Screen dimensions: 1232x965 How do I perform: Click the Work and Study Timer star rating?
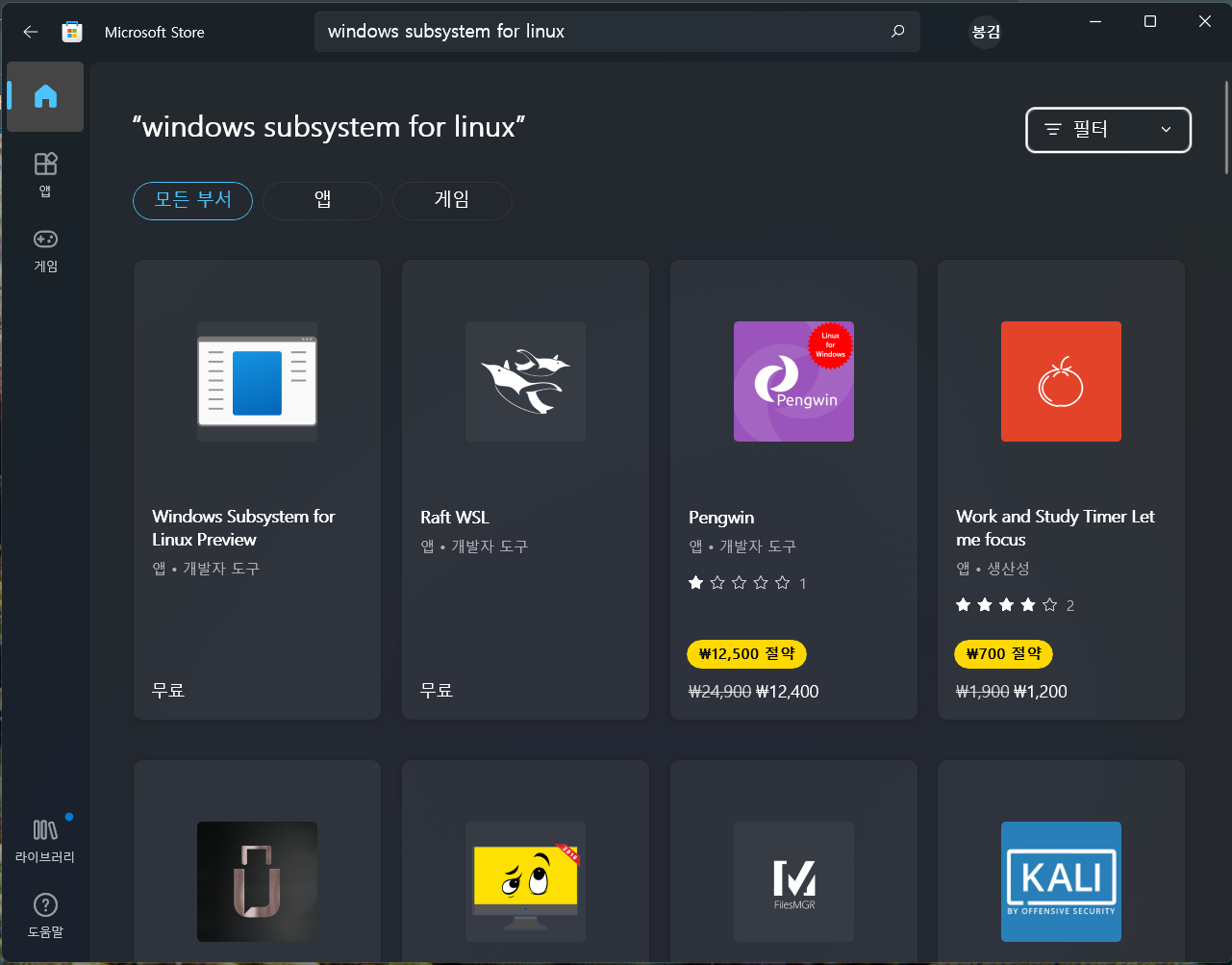1015,605
